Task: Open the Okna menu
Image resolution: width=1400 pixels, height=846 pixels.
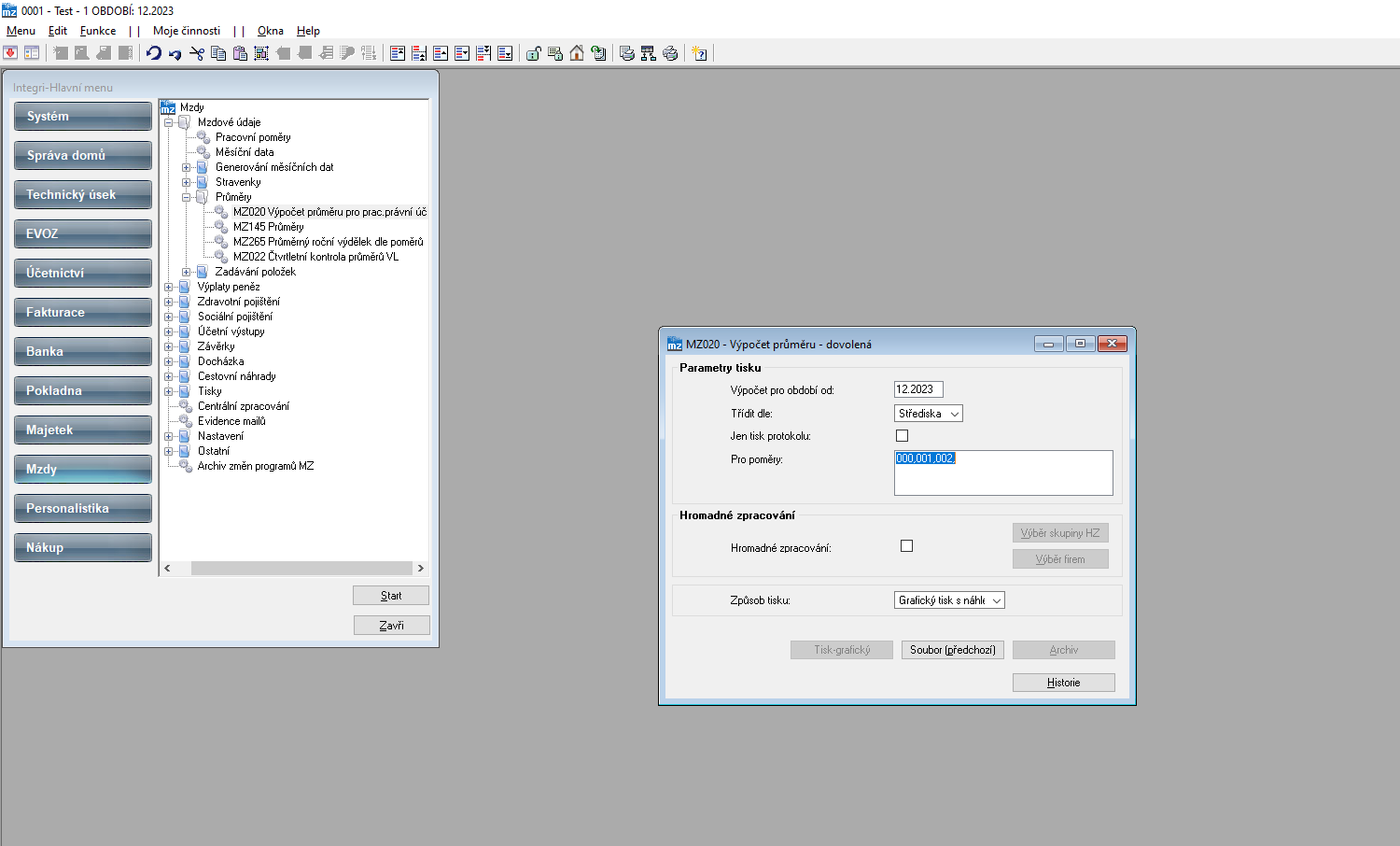Action: pos(271,31)
